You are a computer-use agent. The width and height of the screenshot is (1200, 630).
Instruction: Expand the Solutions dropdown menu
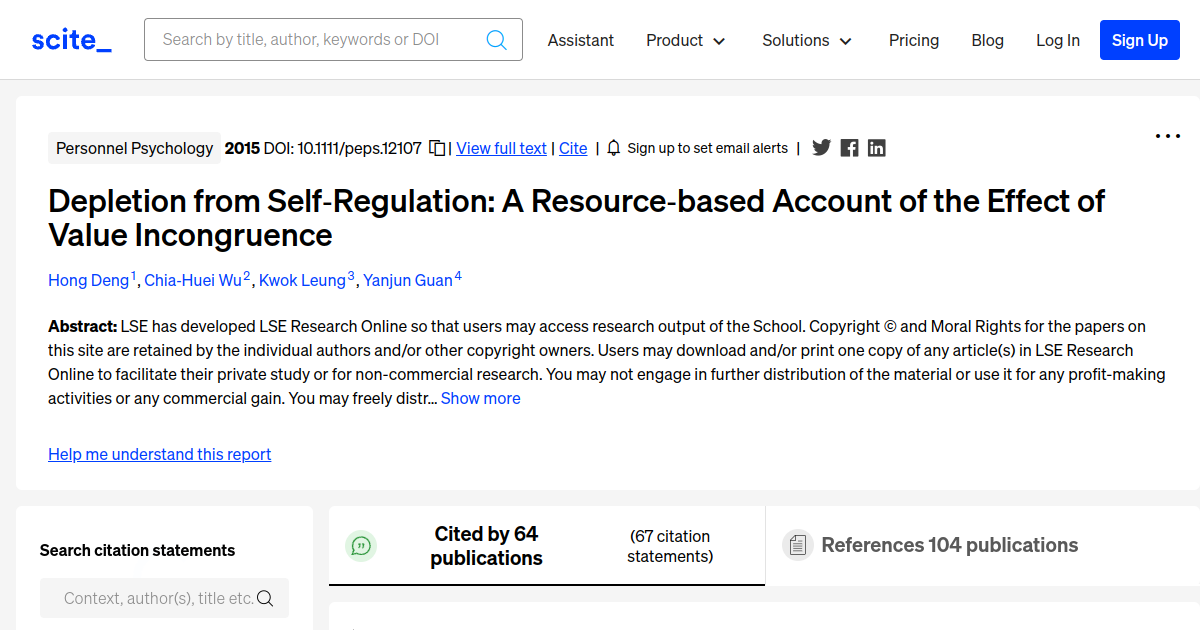pos(807,40)
